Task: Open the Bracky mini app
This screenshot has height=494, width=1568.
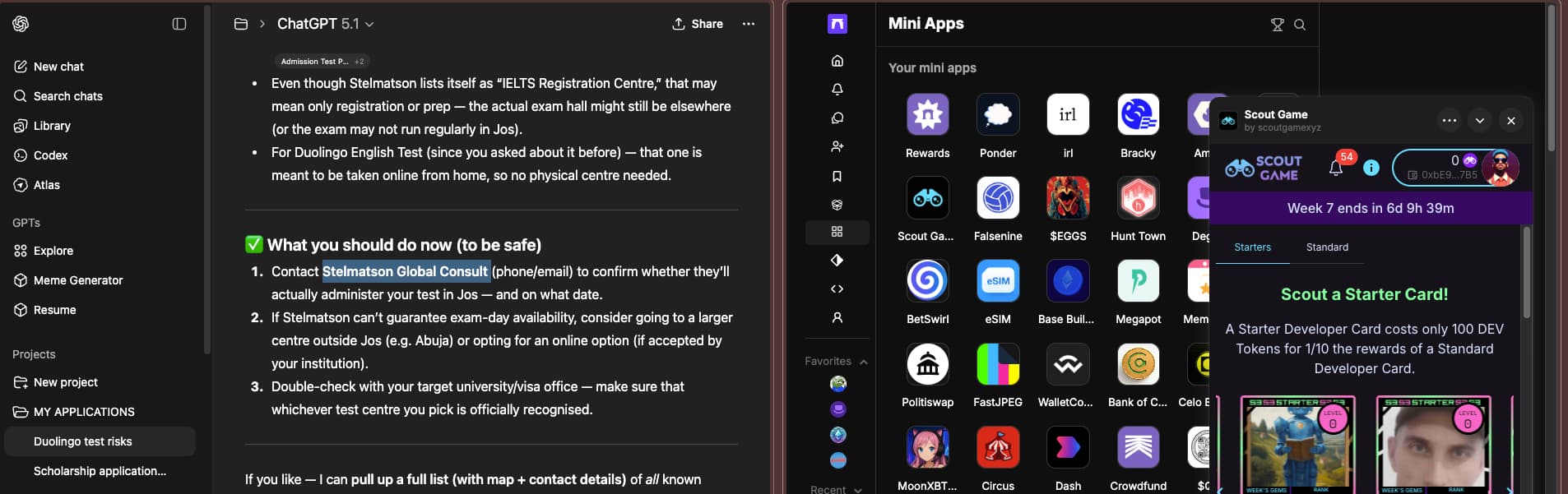Action: (x=1138, y=115)
